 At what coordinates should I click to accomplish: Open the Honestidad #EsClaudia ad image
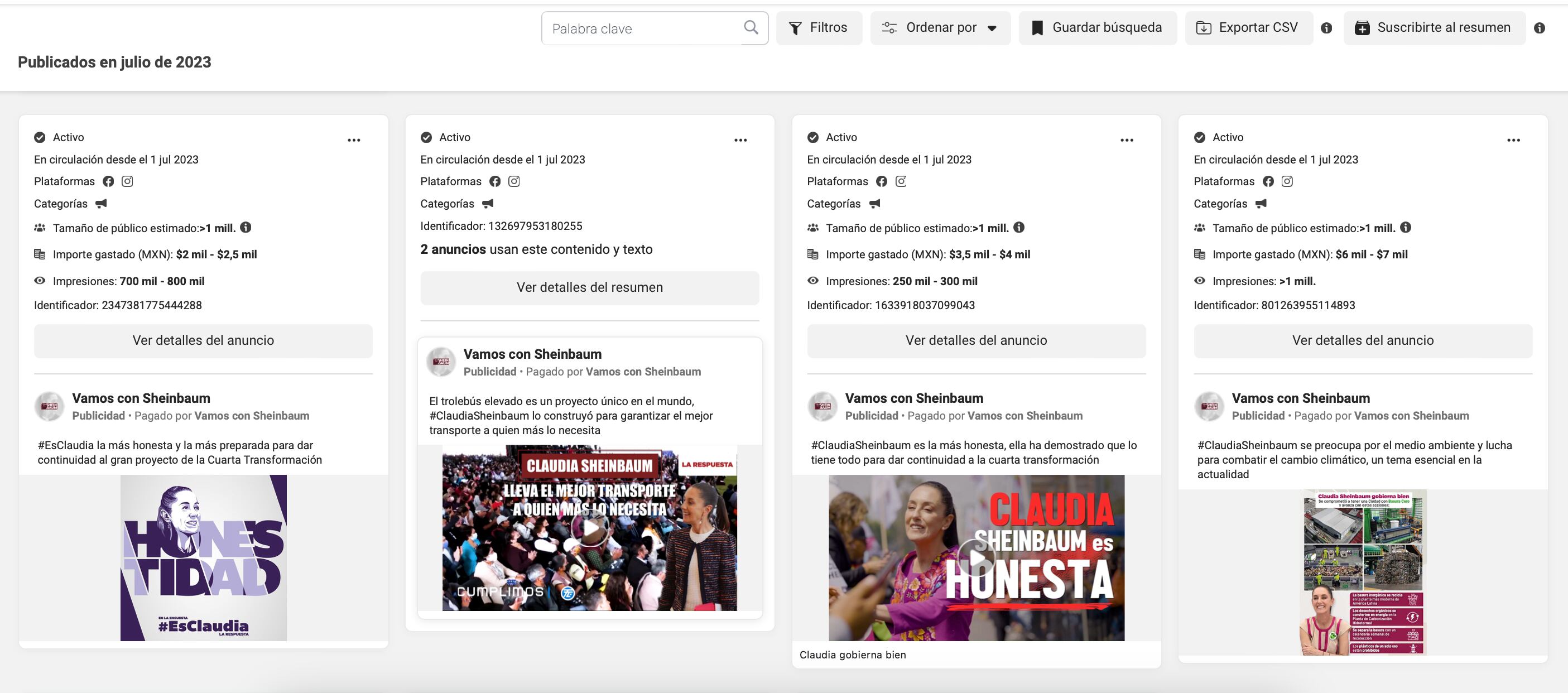203,558
